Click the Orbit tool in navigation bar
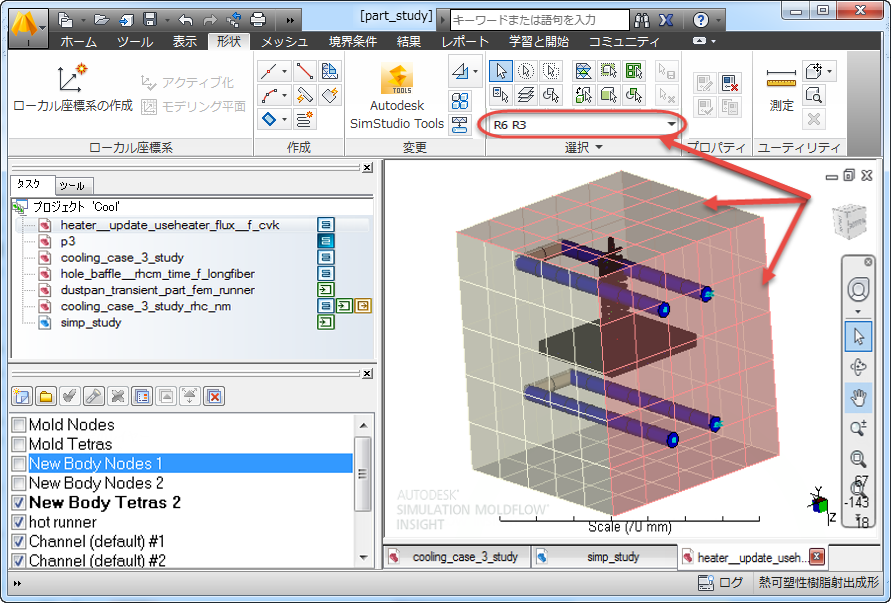891x603 pixels. click(858, 367)
